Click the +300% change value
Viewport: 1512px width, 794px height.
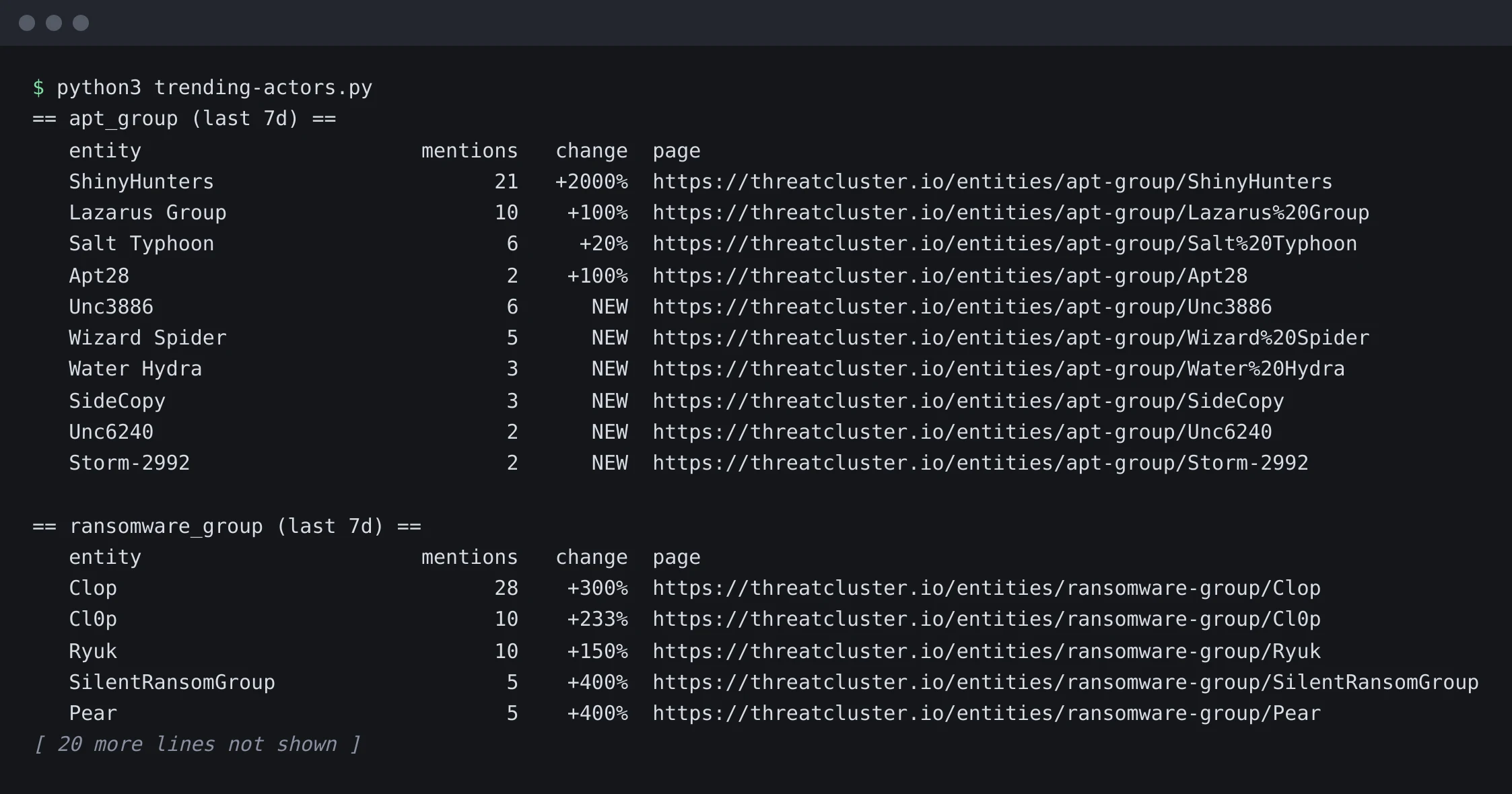pyautogui.click(x=597, y=588)
